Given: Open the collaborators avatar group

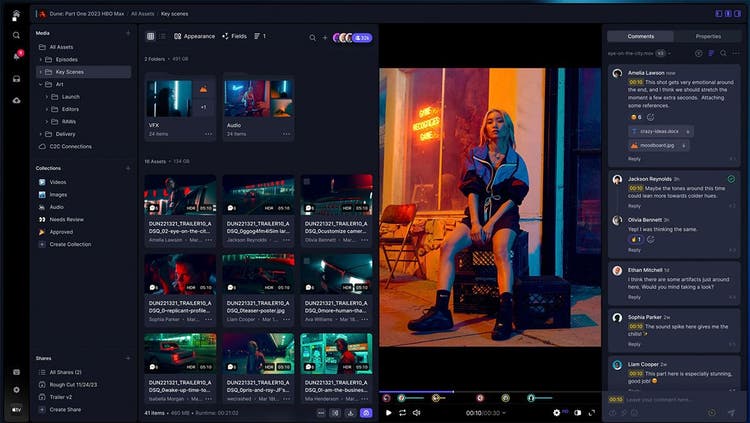Looking at the screenshot, I should tap(353, 38).
